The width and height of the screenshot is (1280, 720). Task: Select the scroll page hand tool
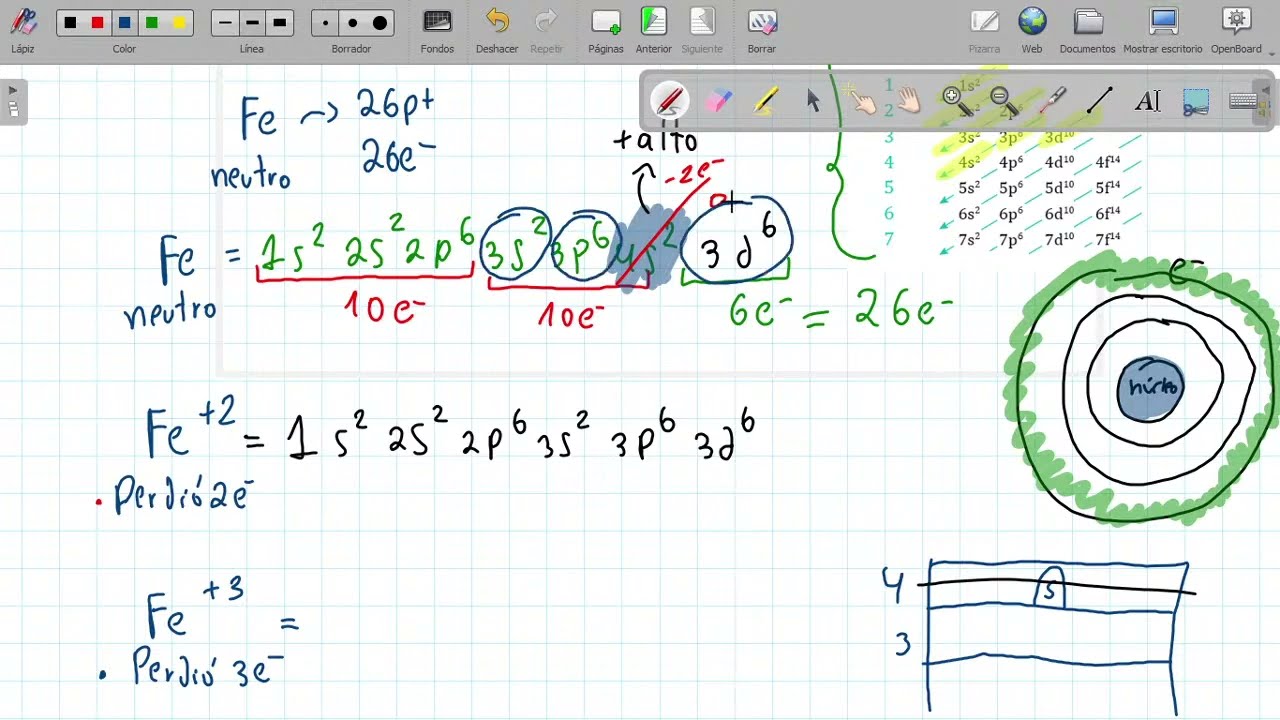pyautogui.click(x=908, y=100)
